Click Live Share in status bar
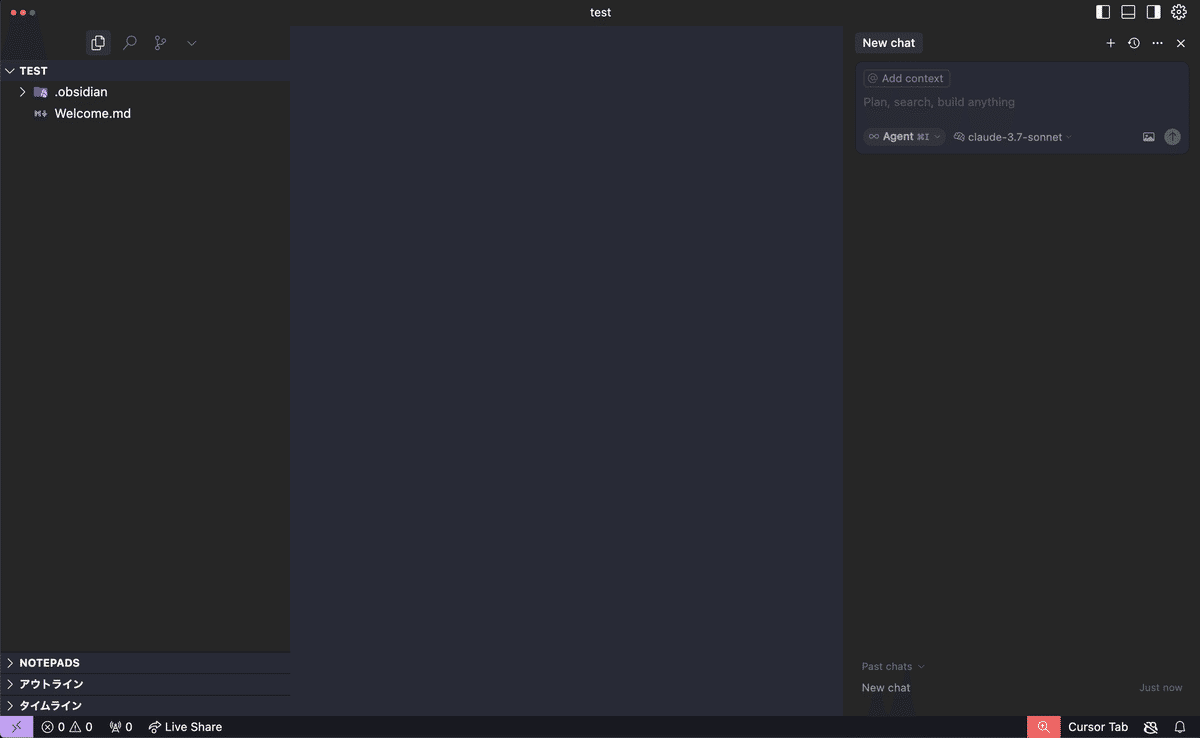The width and height of the screenshot is (1200, 738). point(185,727)
